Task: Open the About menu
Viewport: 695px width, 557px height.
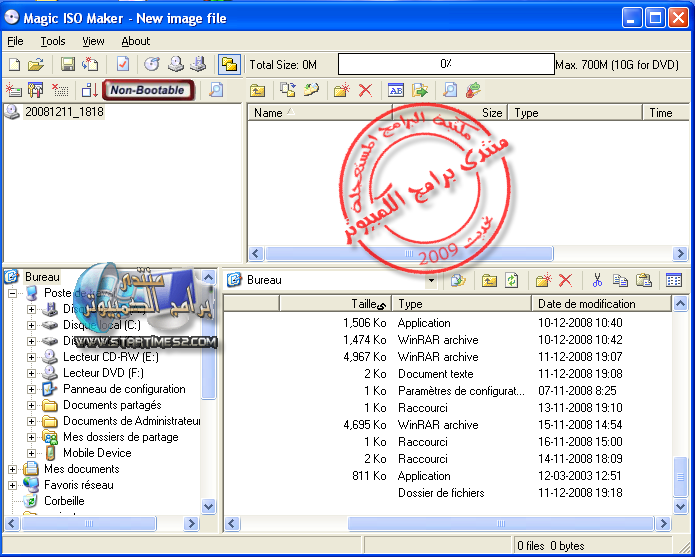Action: pyautogui.click(x=136, y=41)
